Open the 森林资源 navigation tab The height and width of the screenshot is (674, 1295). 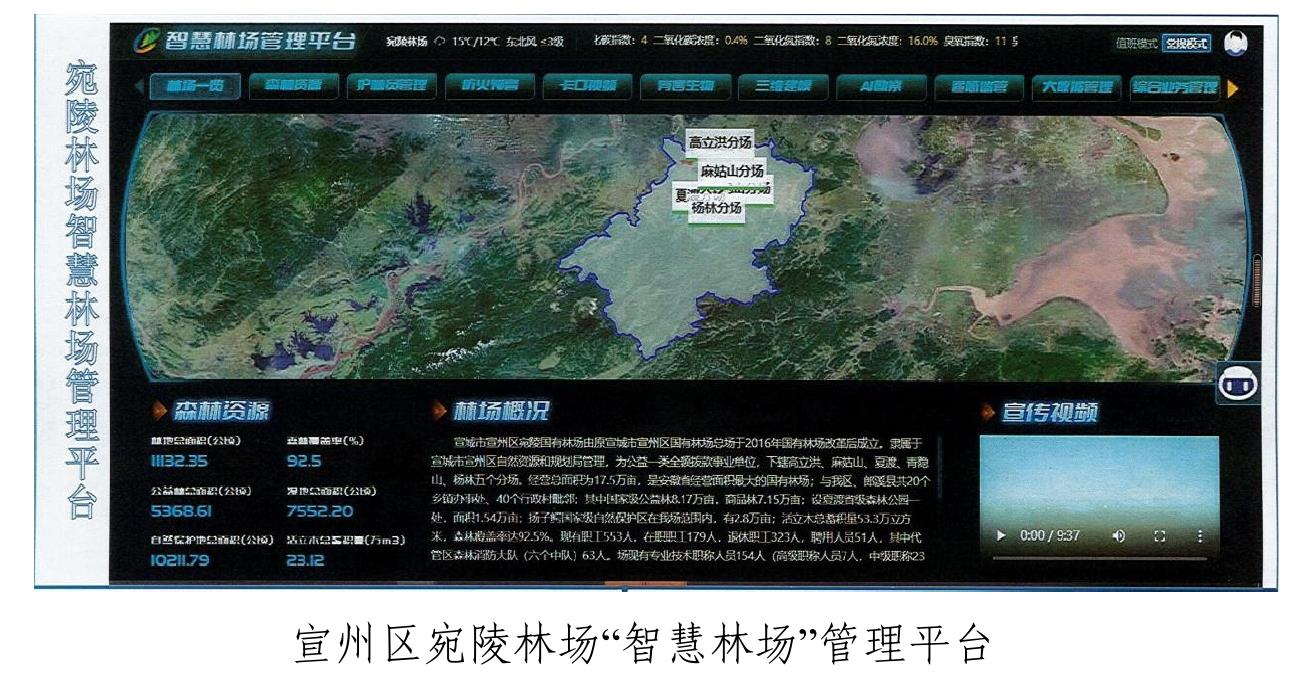tap(293, 86)
